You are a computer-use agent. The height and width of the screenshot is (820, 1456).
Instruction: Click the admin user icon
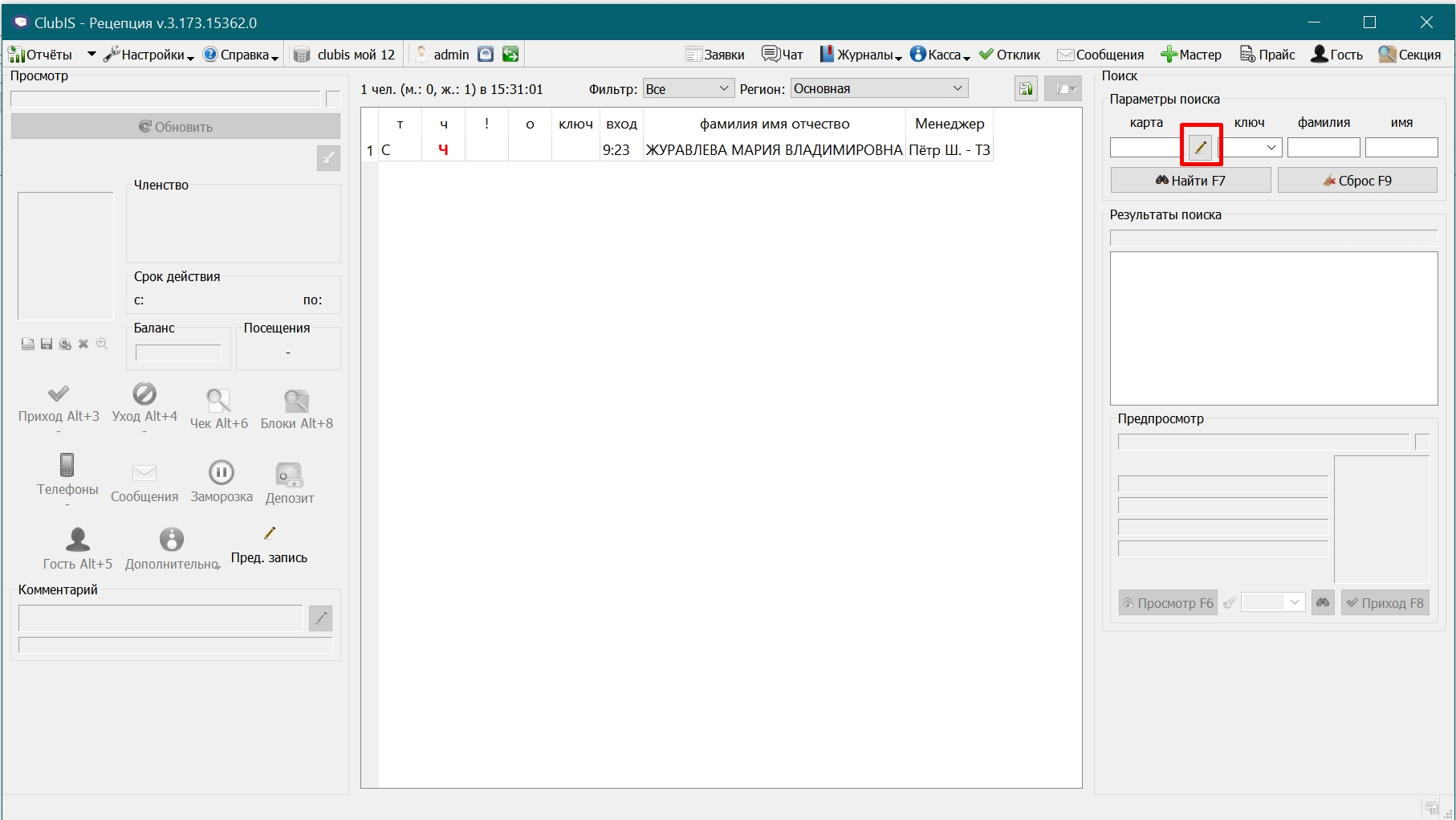(421, 54)
